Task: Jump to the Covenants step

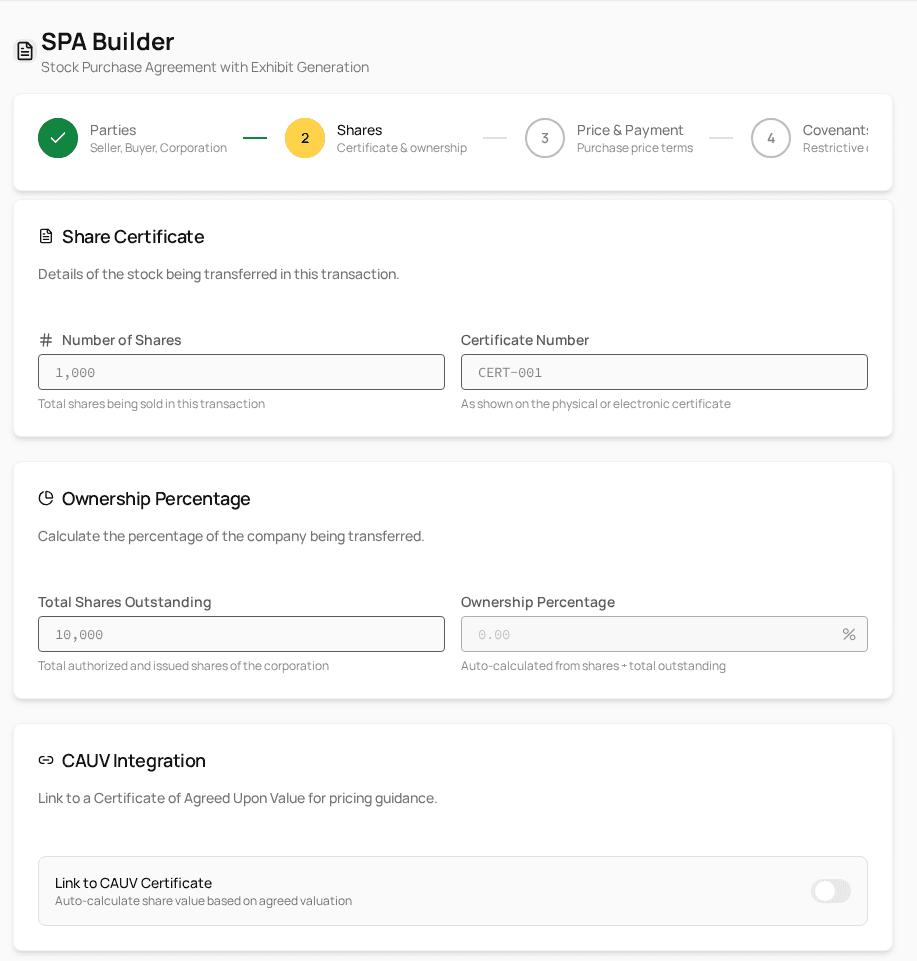Action: (x=836, y=130)
